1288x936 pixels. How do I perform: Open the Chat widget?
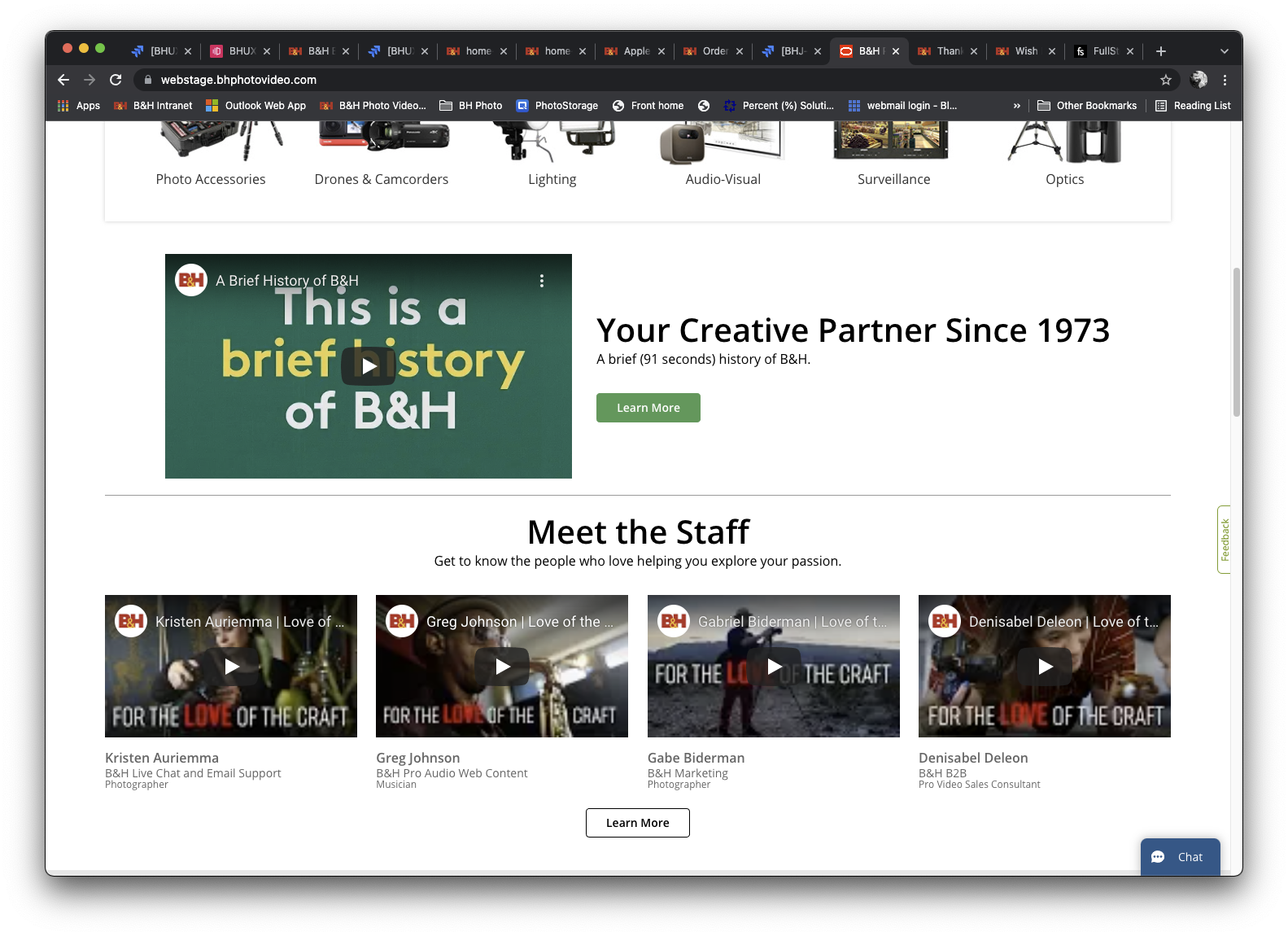1181,857
